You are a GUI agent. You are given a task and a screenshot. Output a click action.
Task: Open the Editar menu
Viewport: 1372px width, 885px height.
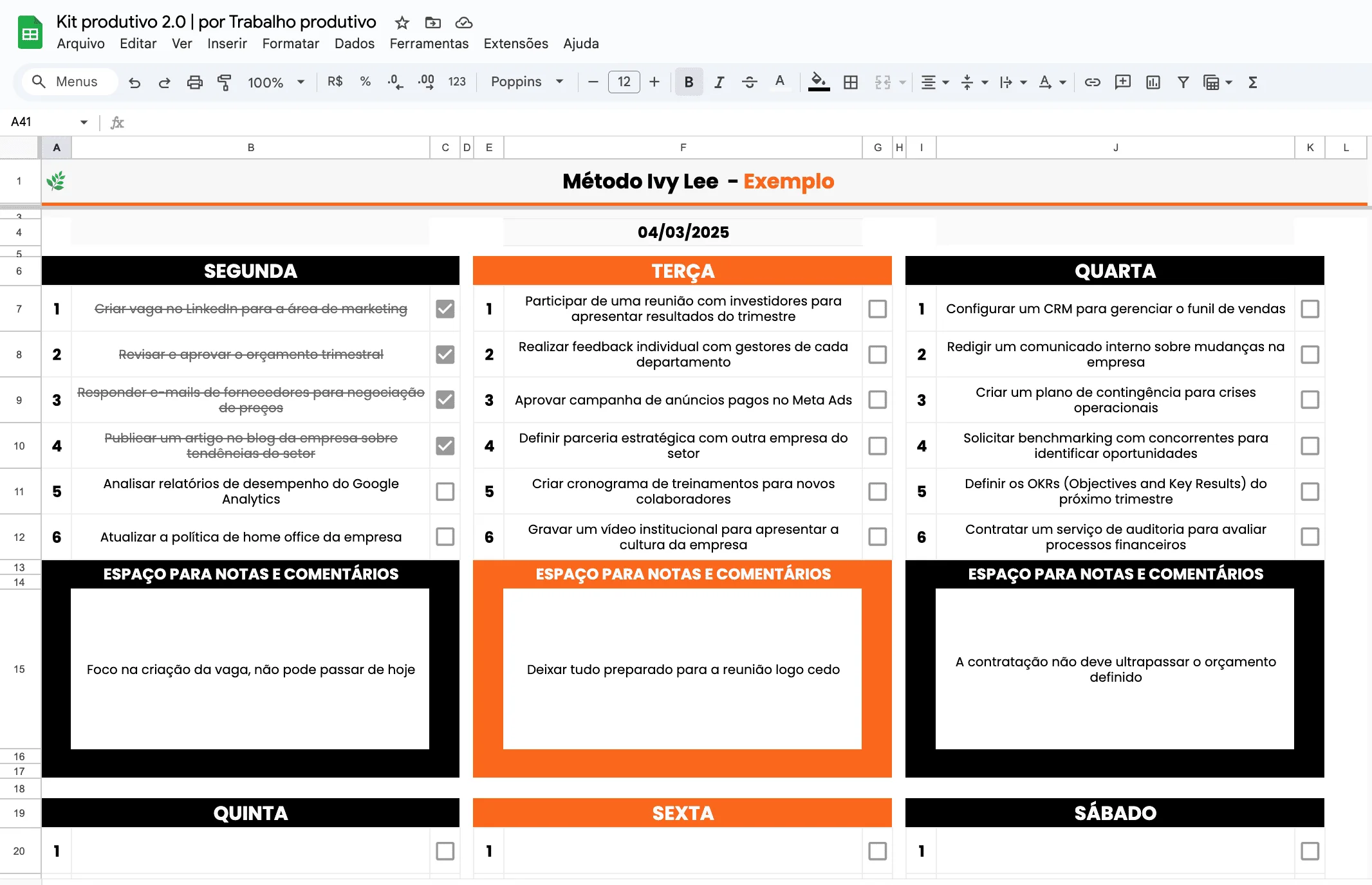coord(138,44)
